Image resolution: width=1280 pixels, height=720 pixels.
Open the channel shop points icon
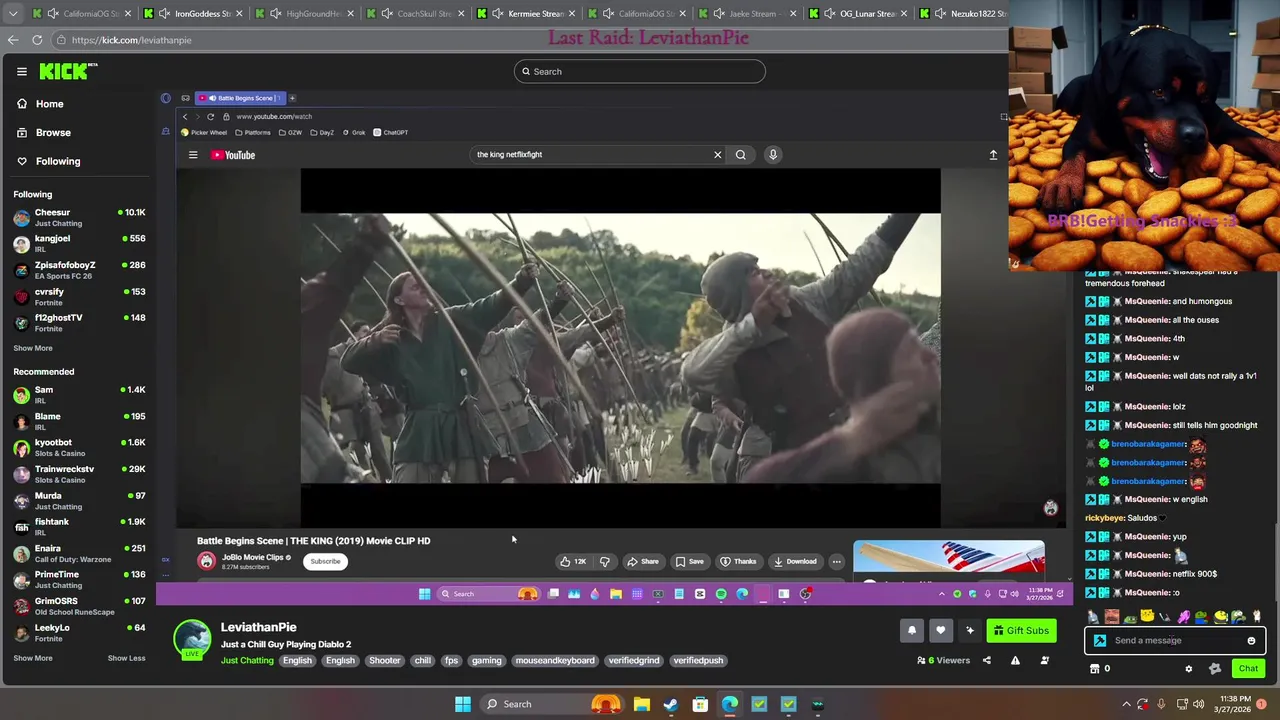click(x=1095, y=669)
